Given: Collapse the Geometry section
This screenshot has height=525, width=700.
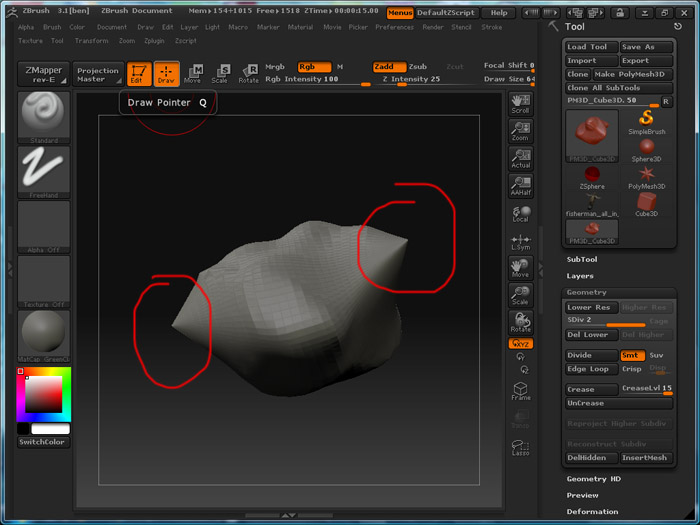Looking at the screenshot, I should 586,292.
